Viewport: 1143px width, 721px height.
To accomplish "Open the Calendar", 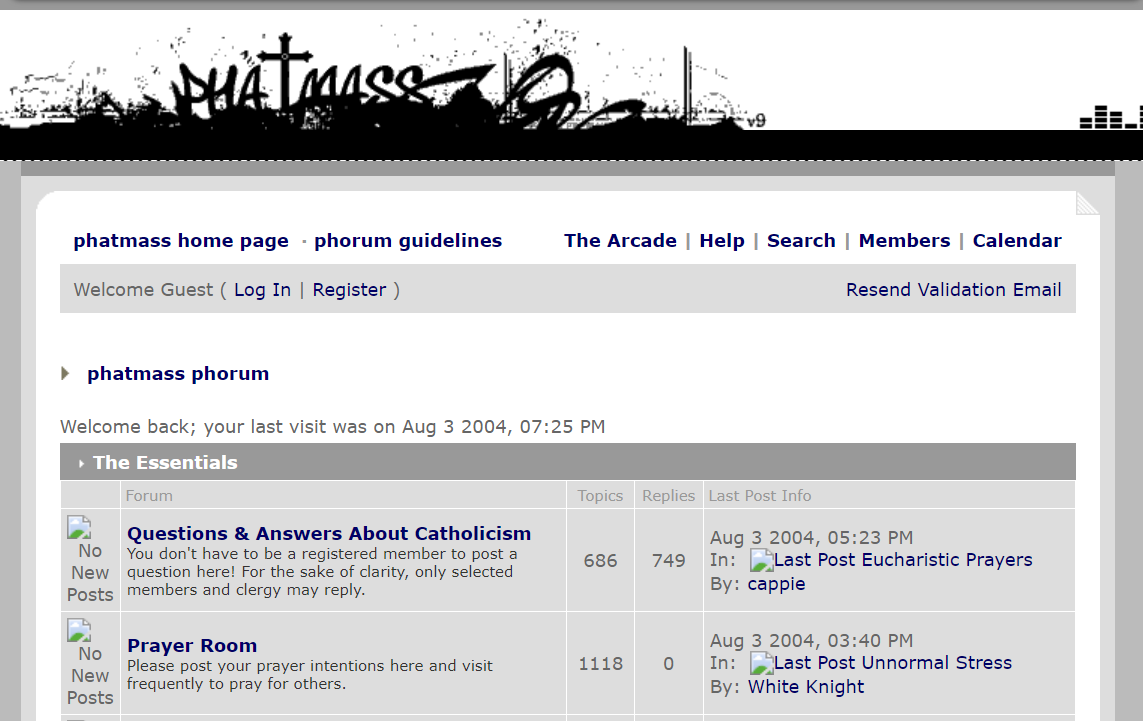I will (1017, 241).
